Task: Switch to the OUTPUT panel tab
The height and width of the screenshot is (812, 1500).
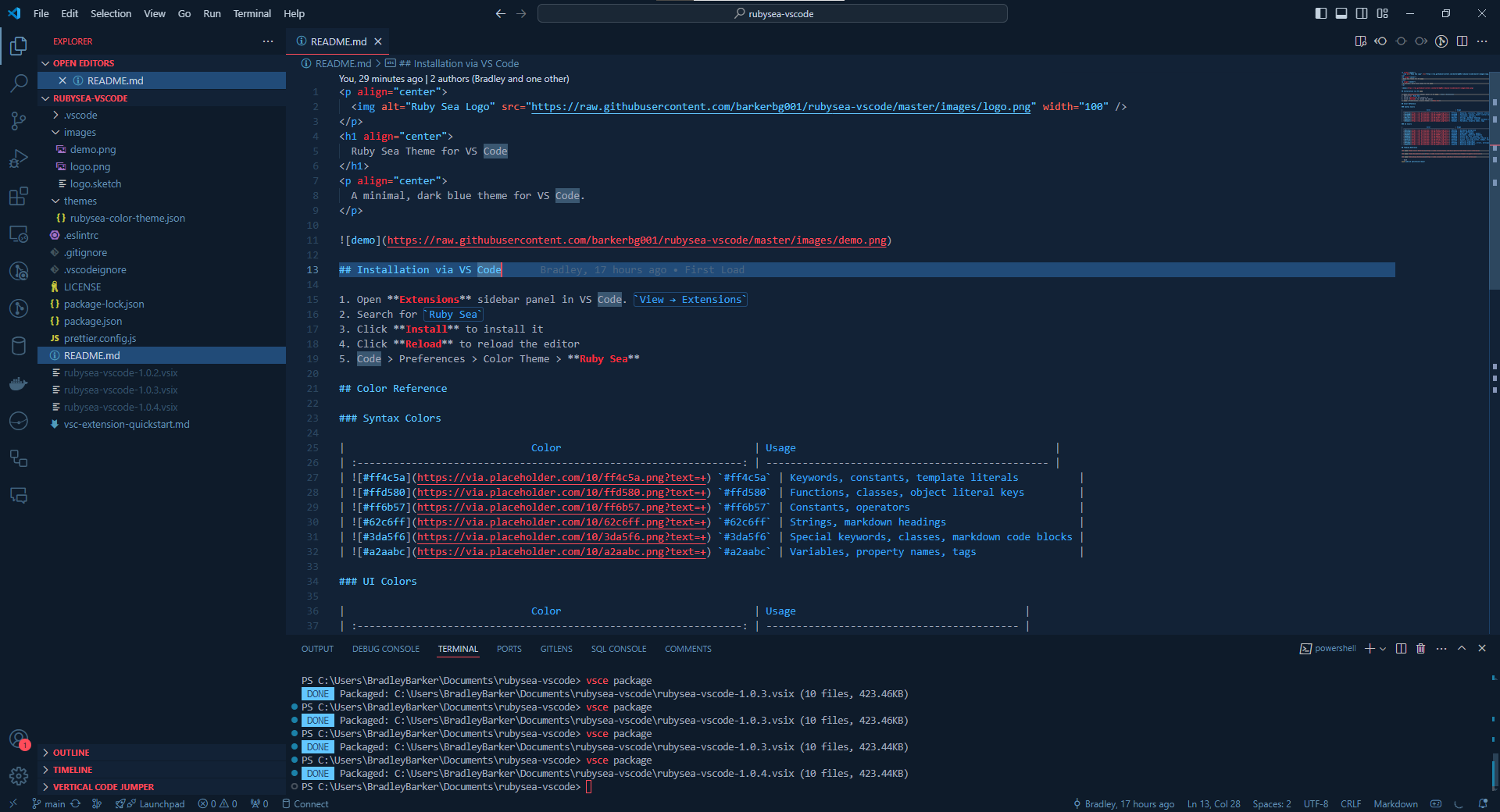Action: [317, 649]
